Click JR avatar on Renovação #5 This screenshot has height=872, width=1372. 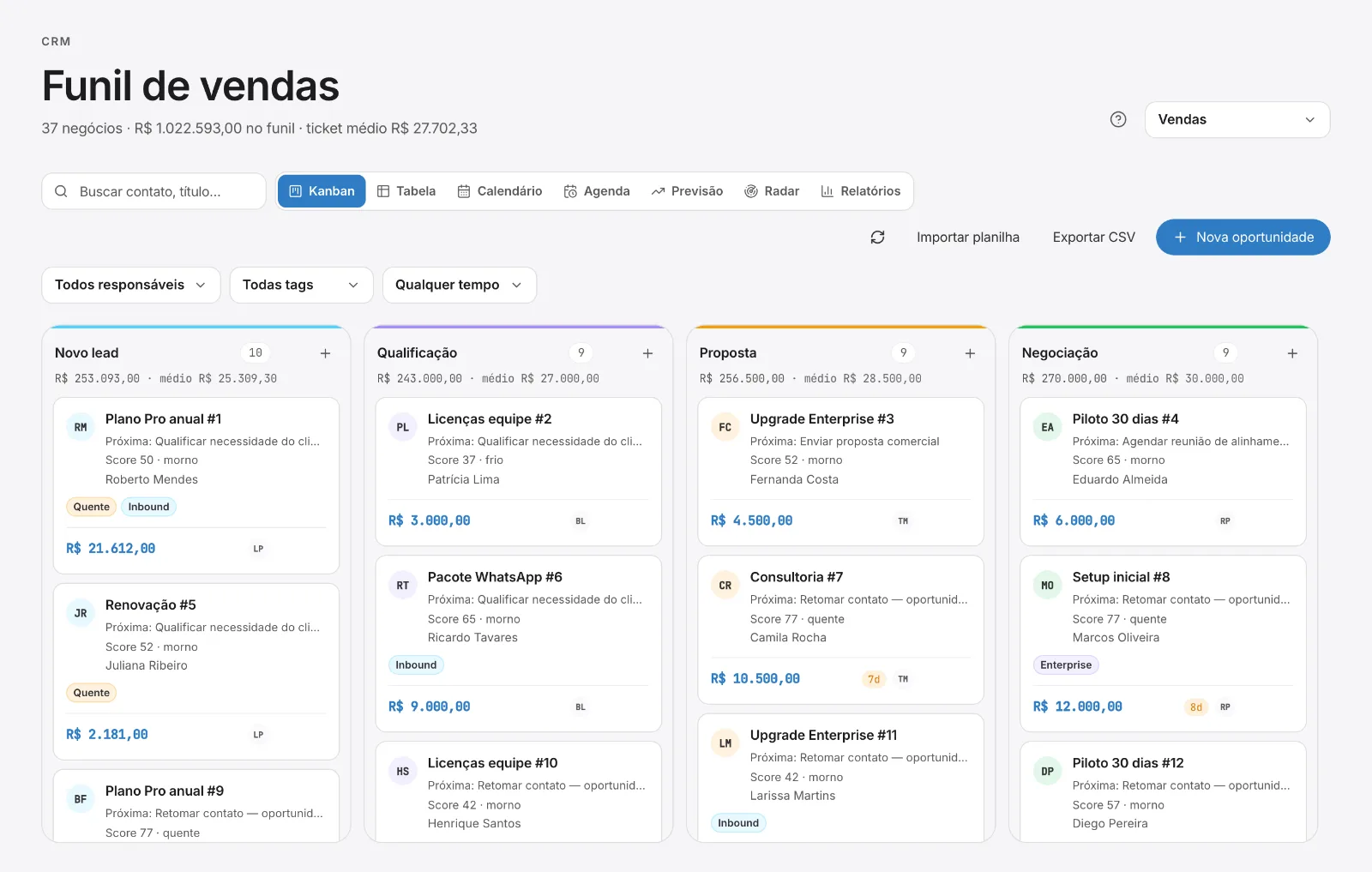click(81, 613)
